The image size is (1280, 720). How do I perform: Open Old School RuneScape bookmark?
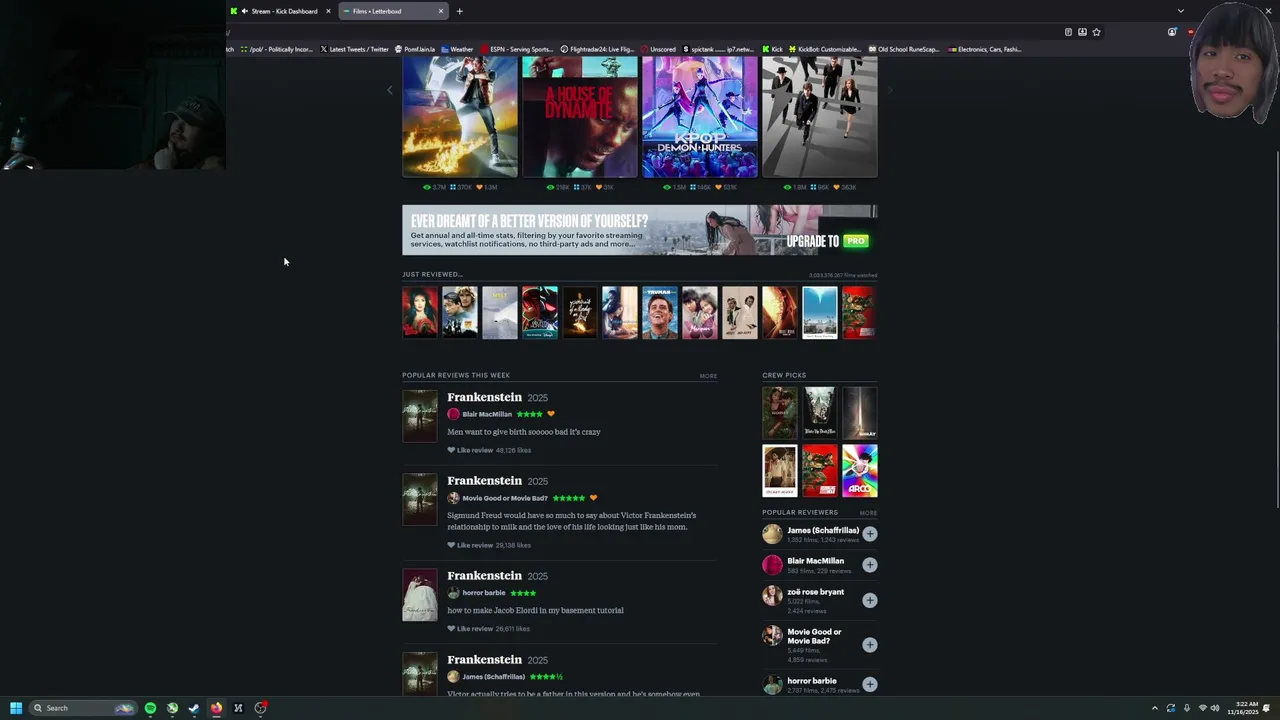click(903, 49)
